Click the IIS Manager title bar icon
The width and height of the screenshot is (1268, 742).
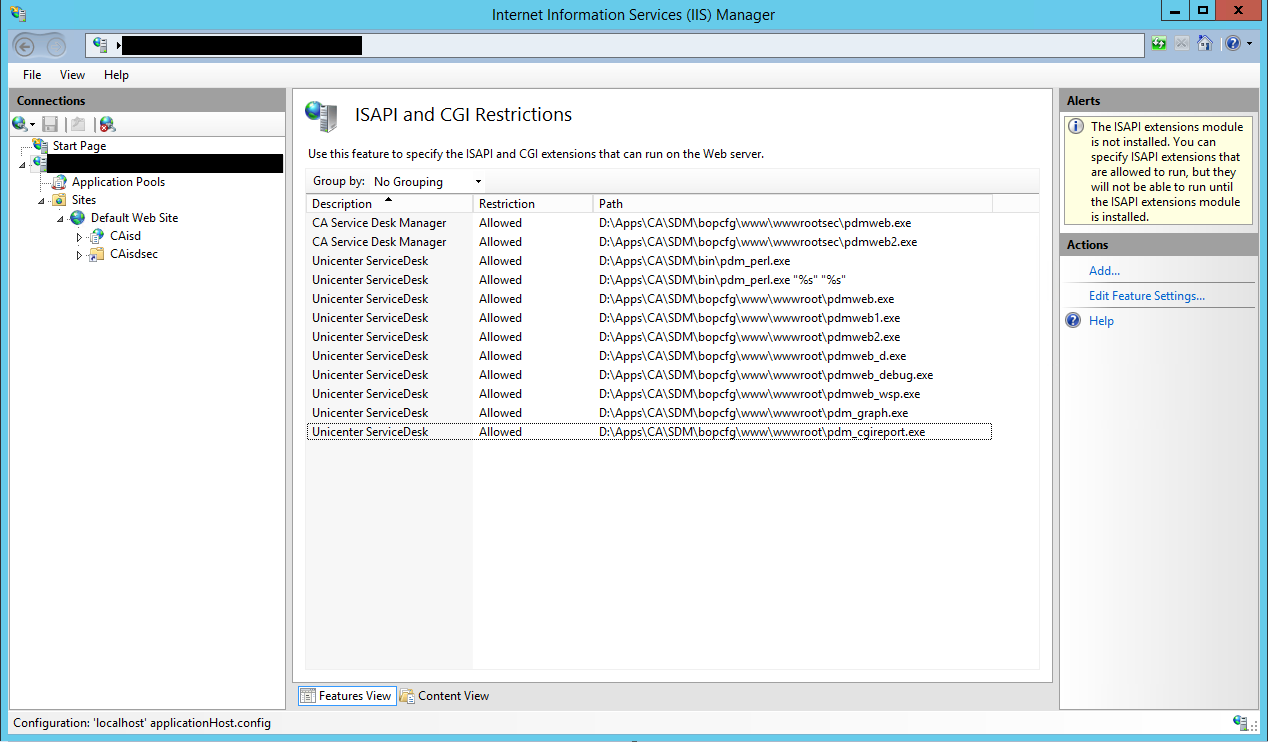click(x=18, y=14)
